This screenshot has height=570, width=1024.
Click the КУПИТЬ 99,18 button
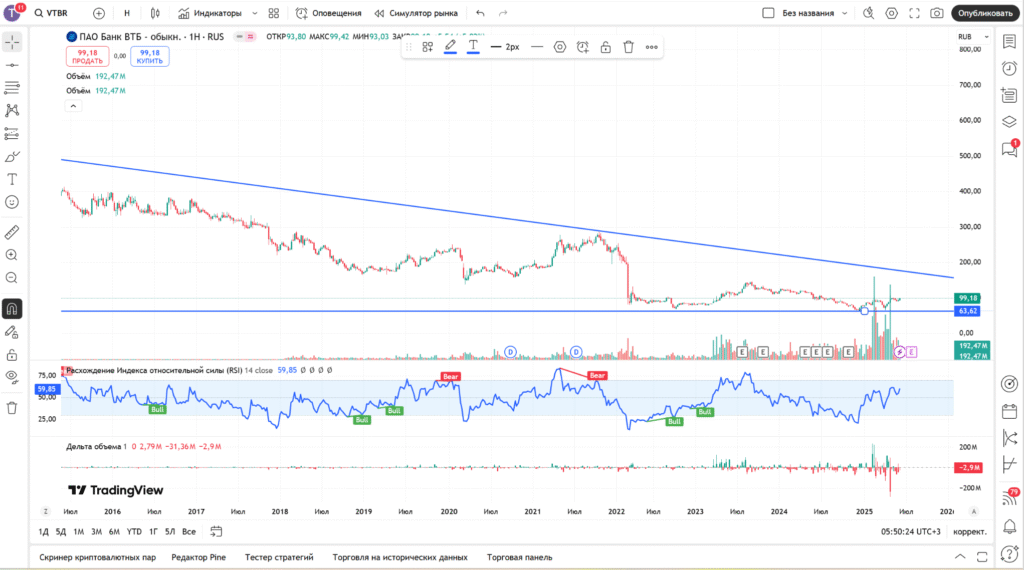point(150,57)
